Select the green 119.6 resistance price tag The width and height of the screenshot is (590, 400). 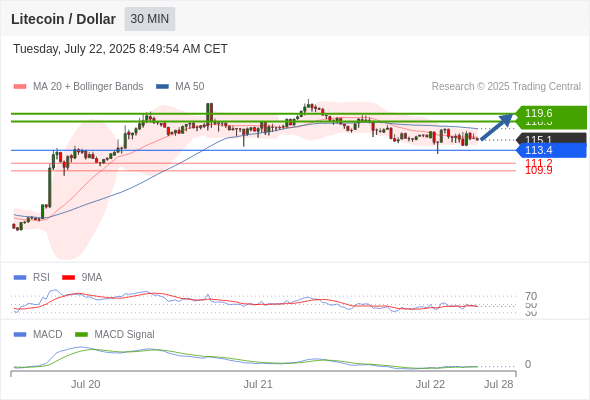pos(551,113)
